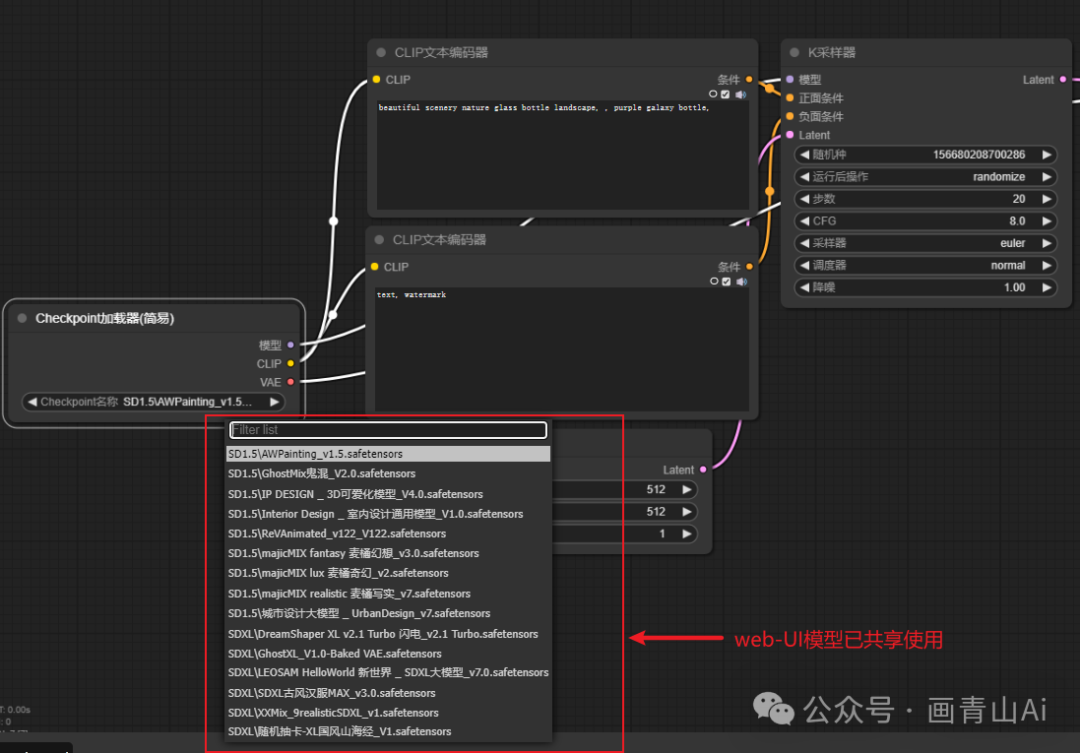
Task: Switch 运行后操作 to the next option with its right arrow
Action: coord(1047,177)
